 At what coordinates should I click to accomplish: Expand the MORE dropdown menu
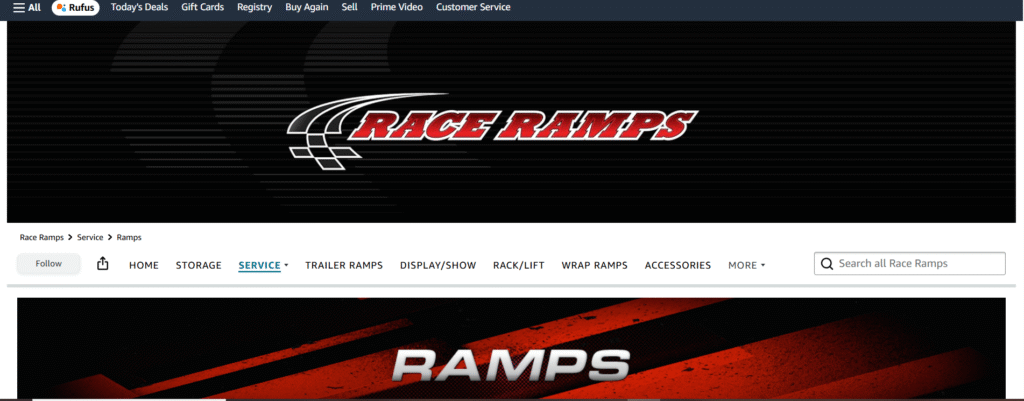click(x=746, y=265)
